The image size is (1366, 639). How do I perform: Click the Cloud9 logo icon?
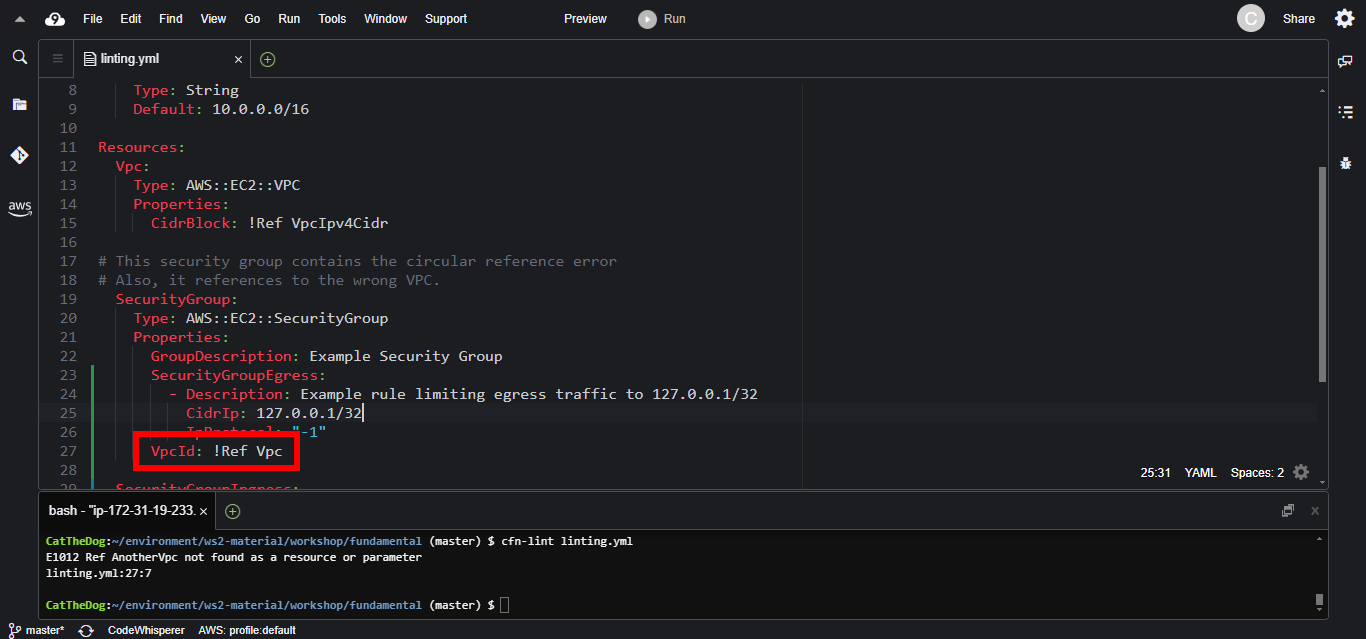pyautogui.click(x=55, y=18)
